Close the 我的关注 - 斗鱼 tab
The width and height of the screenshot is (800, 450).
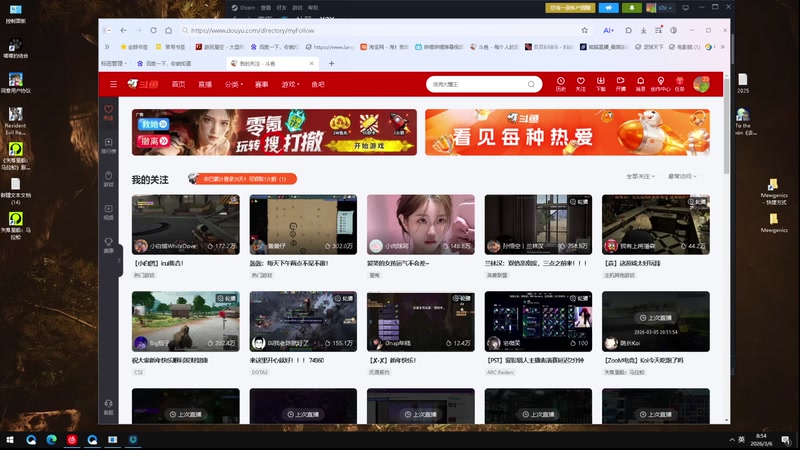(311, 63)
